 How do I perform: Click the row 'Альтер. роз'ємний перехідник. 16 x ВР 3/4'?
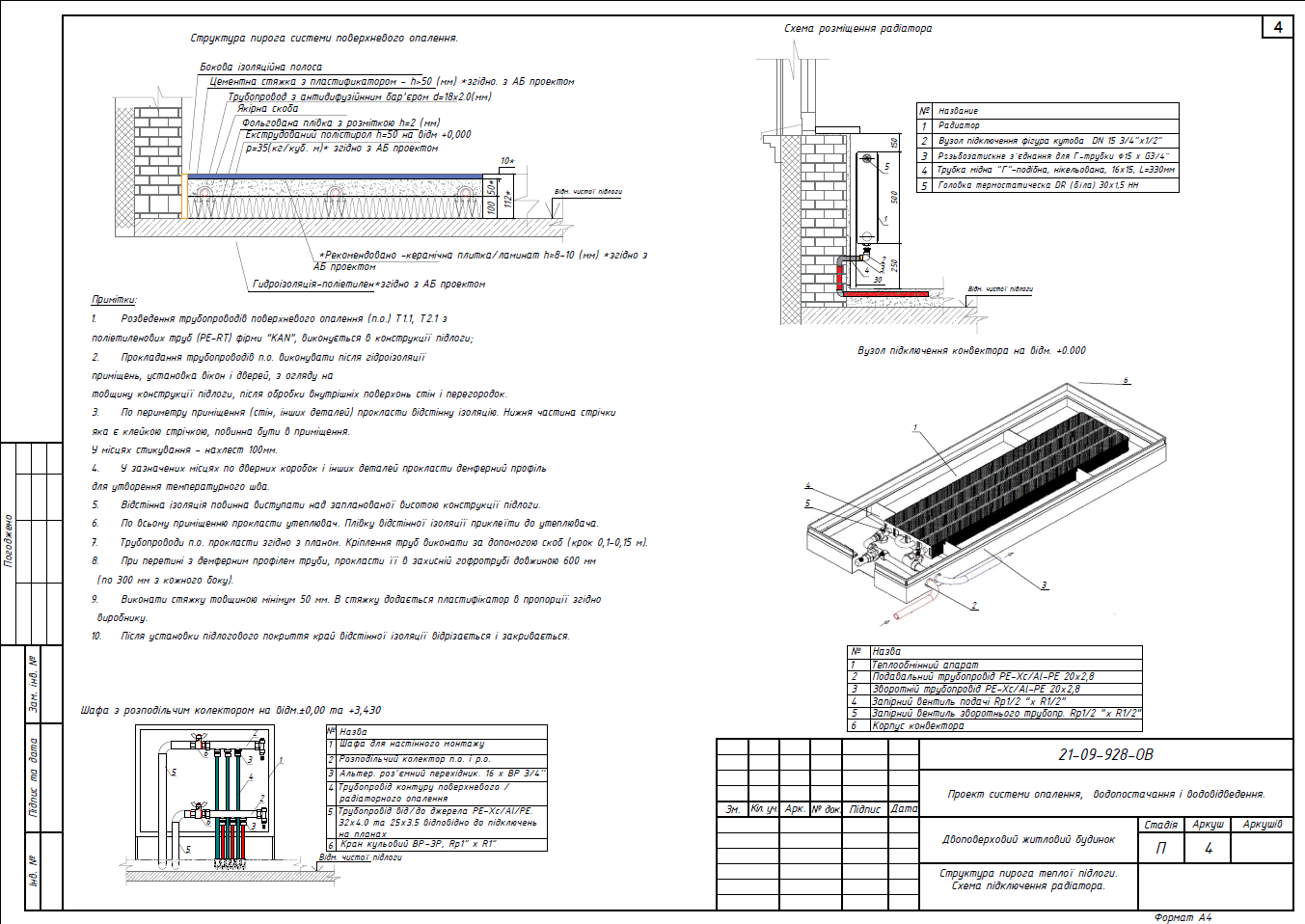[437, 774]
